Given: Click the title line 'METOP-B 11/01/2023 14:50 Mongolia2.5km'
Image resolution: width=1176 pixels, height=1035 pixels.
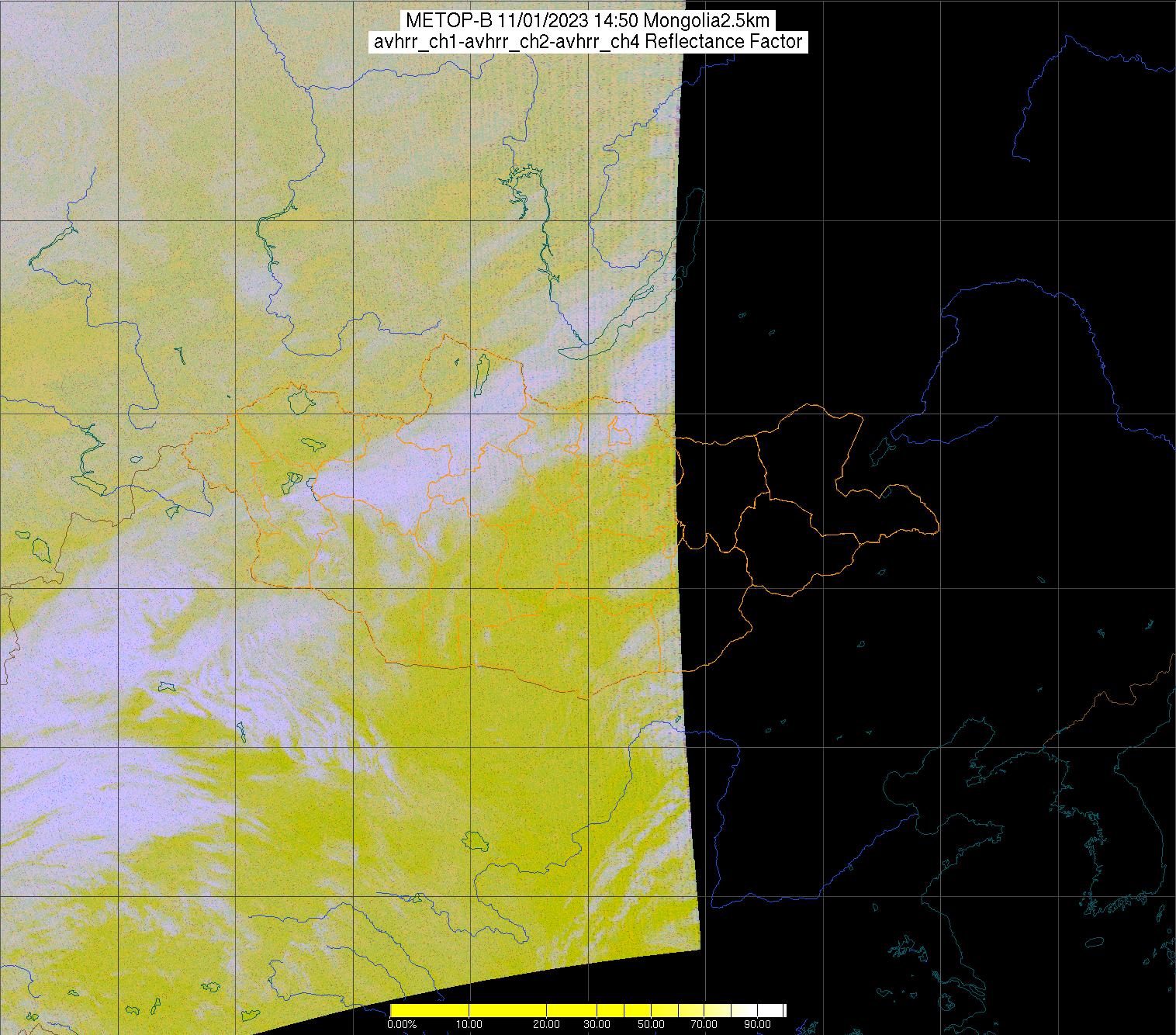Looking at the screenshot, I should [588, 21].
